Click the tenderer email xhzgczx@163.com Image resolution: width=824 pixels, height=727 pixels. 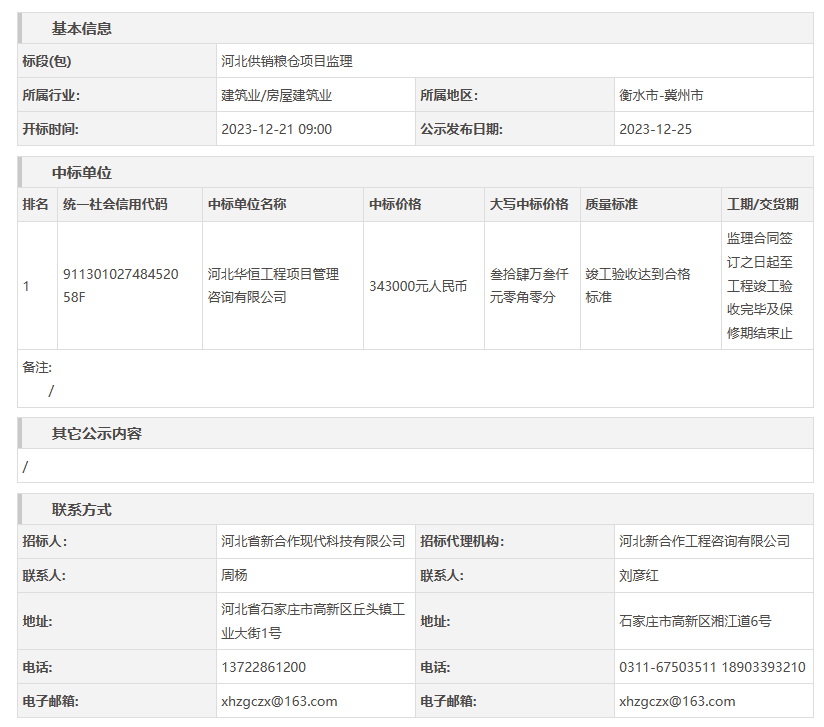point(279,701)
